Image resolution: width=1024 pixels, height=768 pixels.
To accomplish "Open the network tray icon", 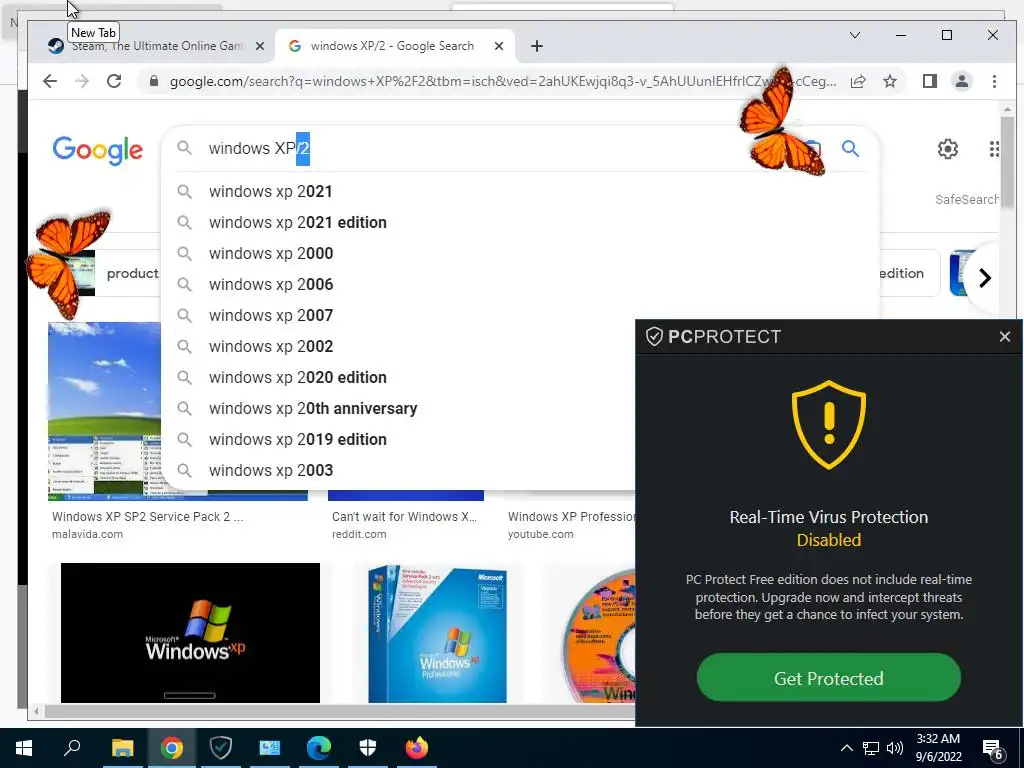I will pos(871,748).
